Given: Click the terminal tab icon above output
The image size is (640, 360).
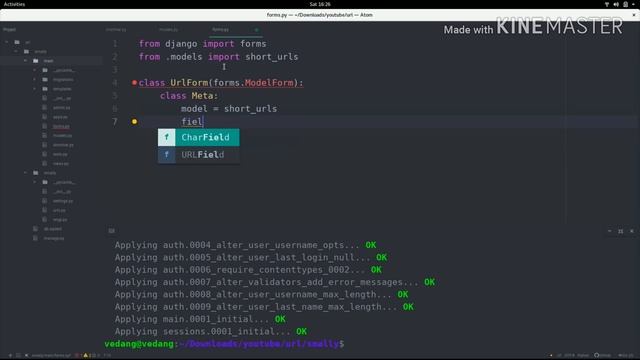Looking at the screenshot, I should coord(111,231).
